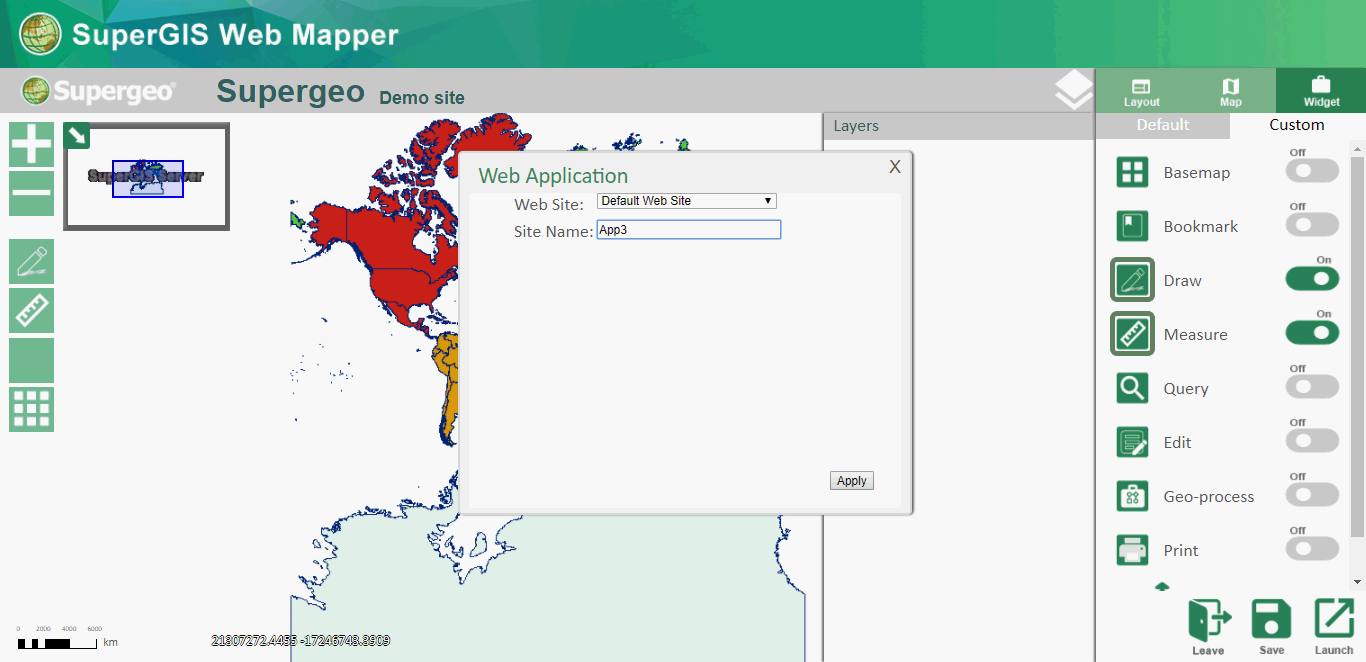Switch to the Widget tab
The image size is (1366, 662).
pyautogui.click(x=1321, y=91)
